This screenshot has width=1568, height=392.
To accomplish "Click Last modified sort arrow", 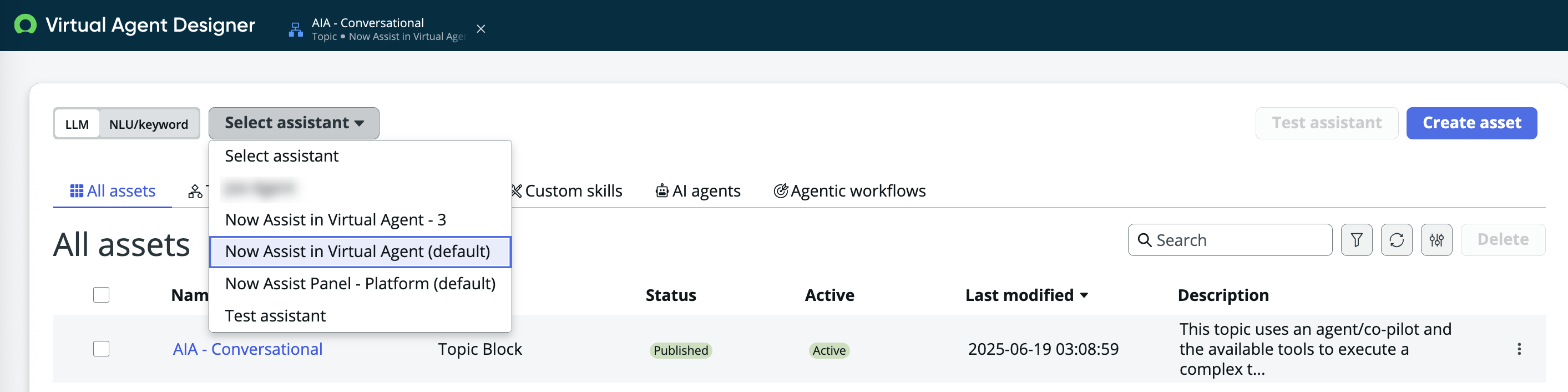I will point(1084,295).
